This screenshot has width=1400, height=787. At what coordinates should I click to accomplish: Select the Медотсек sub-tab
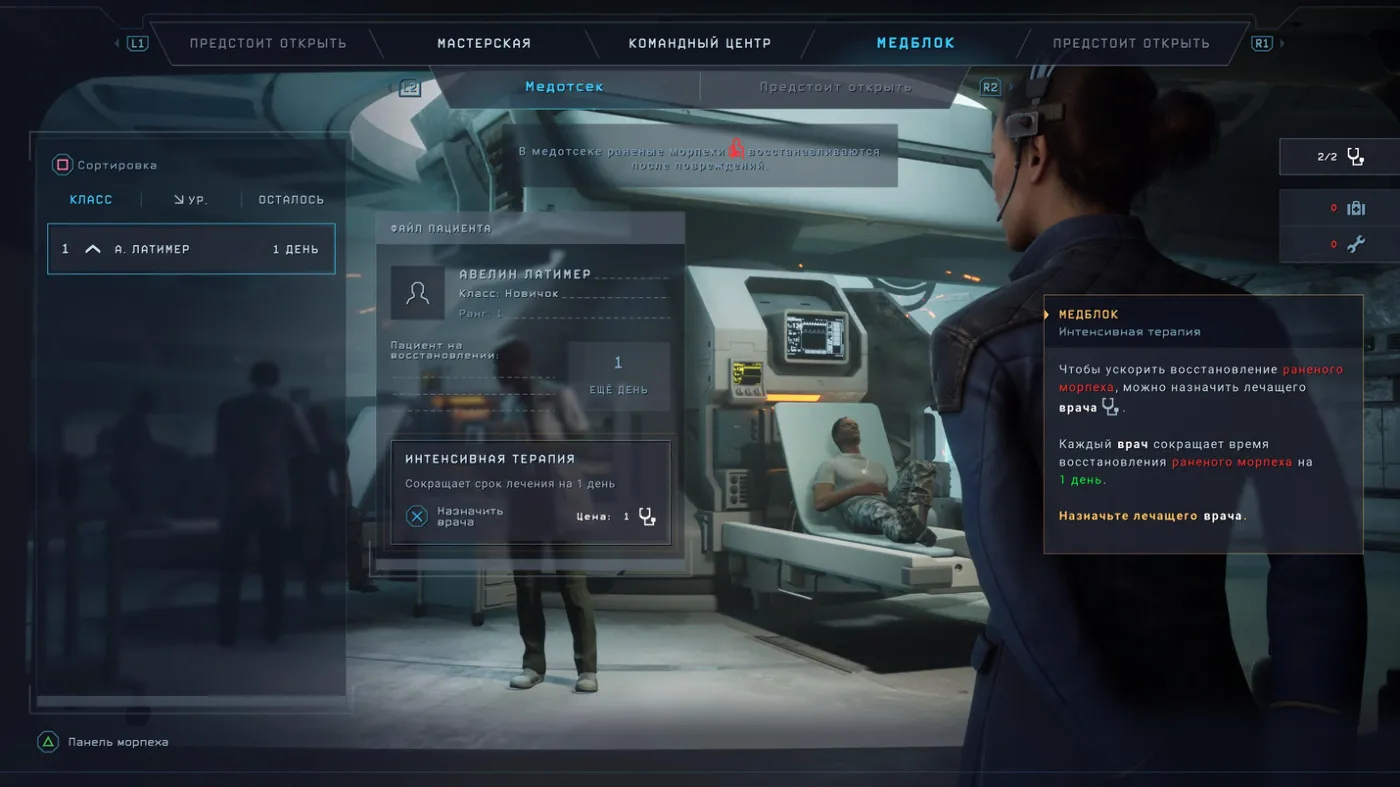tap(564, 87)
